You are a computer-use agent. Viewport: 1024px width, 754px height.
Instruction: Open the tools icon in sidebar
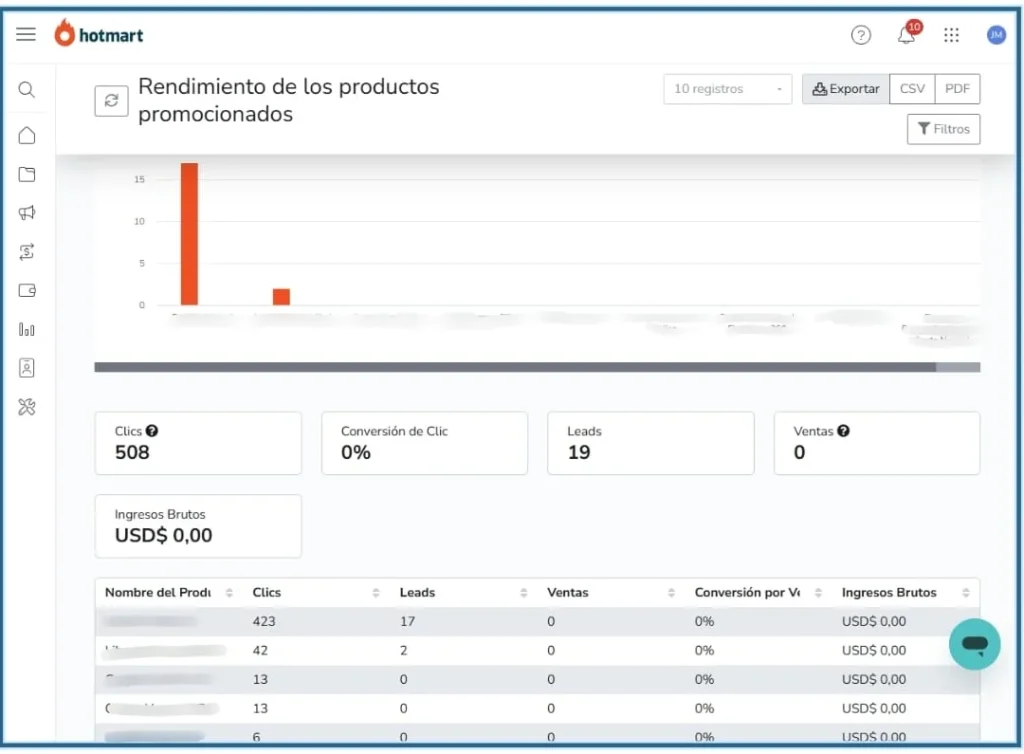tap(27, 406)
